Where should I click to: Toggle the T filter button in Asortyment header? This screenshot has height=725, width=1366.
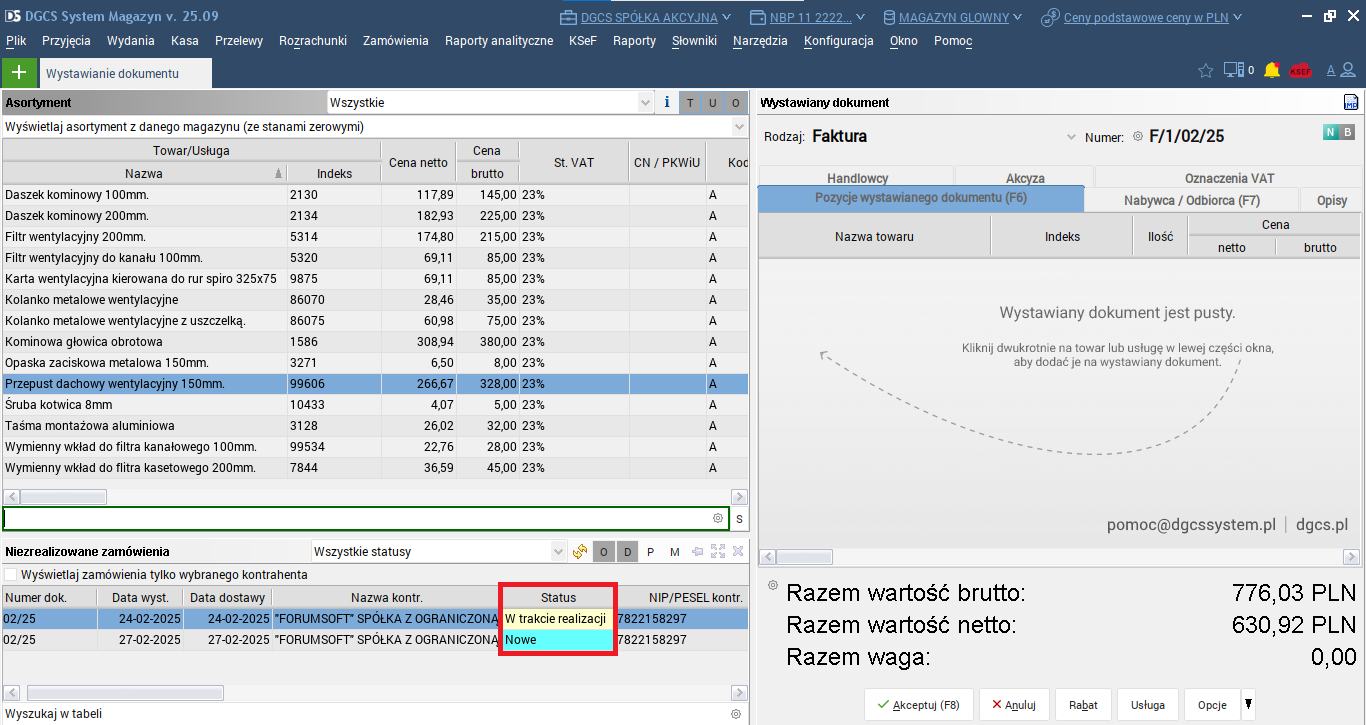pos(690,103)
